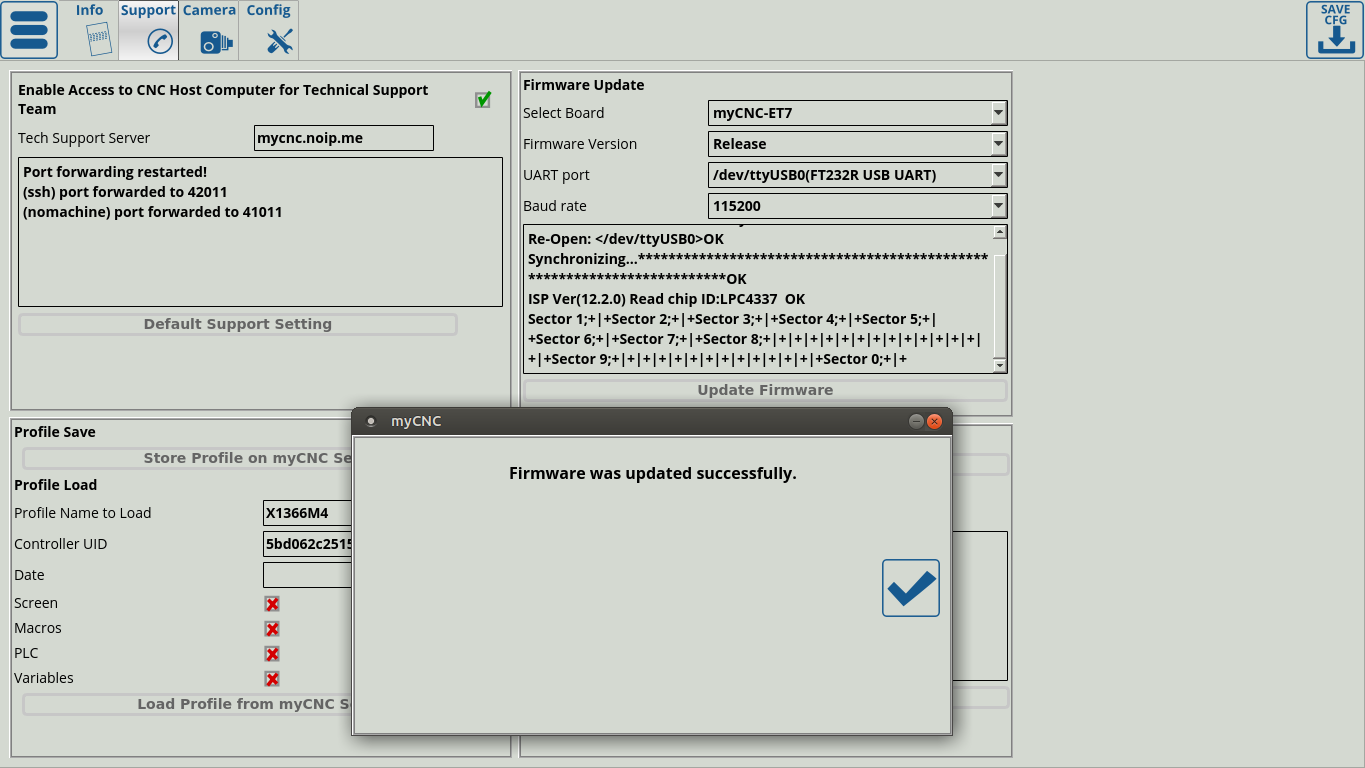The height and width of the screenshot is (768, 1365).
Task: Toggle the Macros profile checkbox
Action: pyautogui.click(x=272, y=629)
